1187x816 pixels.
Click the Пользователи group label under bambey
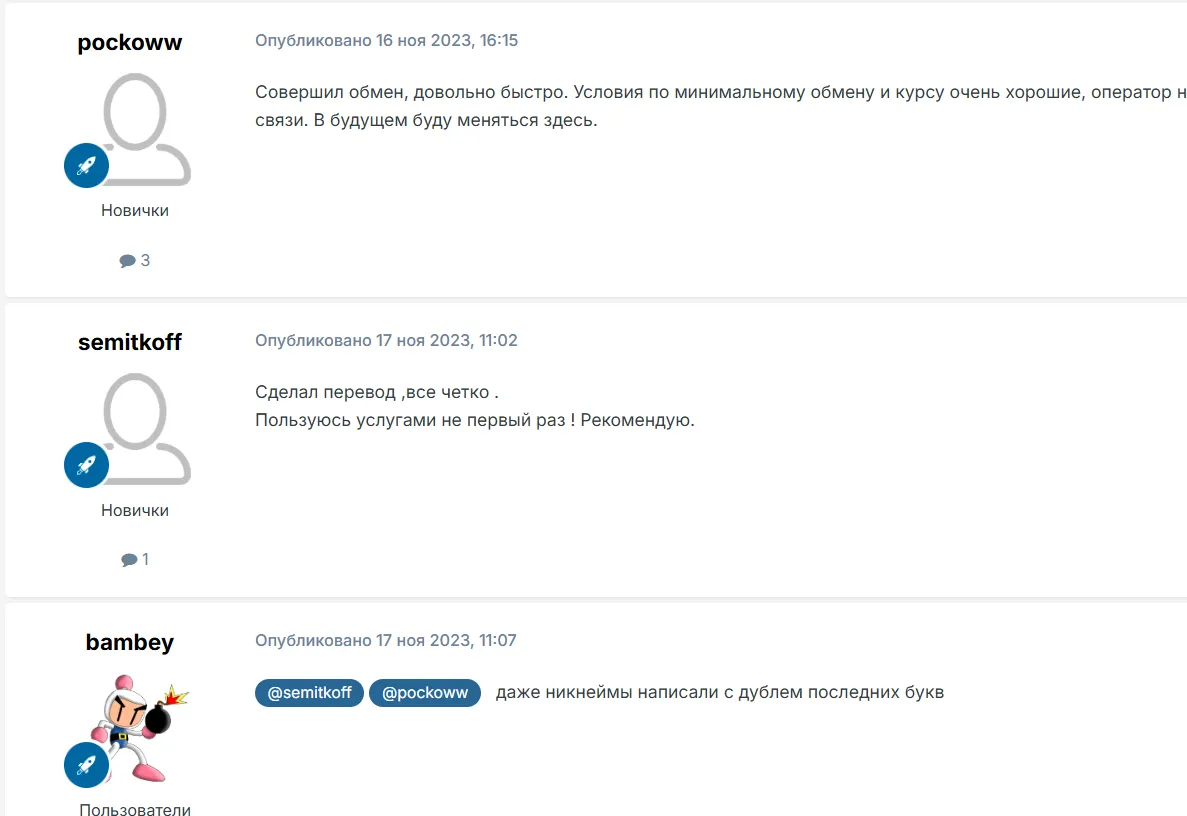pos(135,808)
